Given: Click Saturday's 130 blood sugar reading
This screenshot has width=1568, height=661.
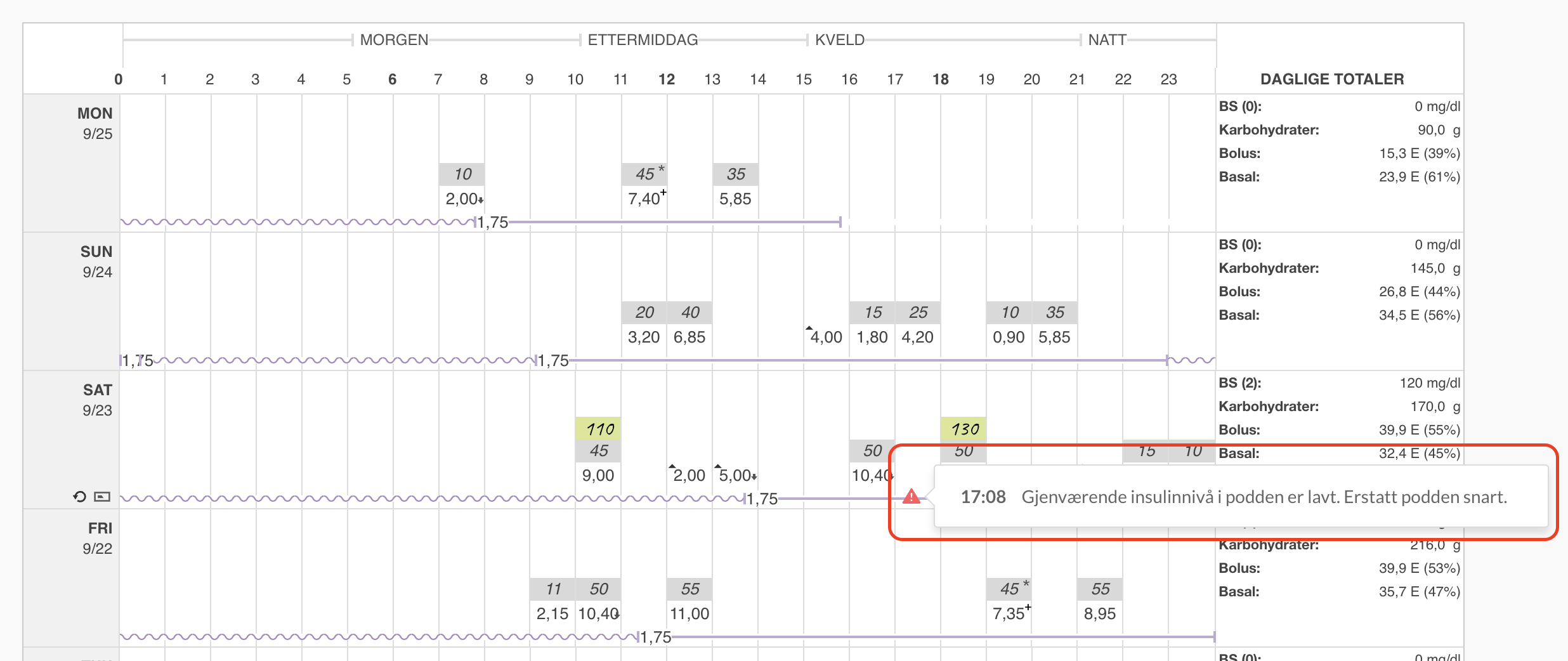Looking at the screenshot, I should [964, 429].
